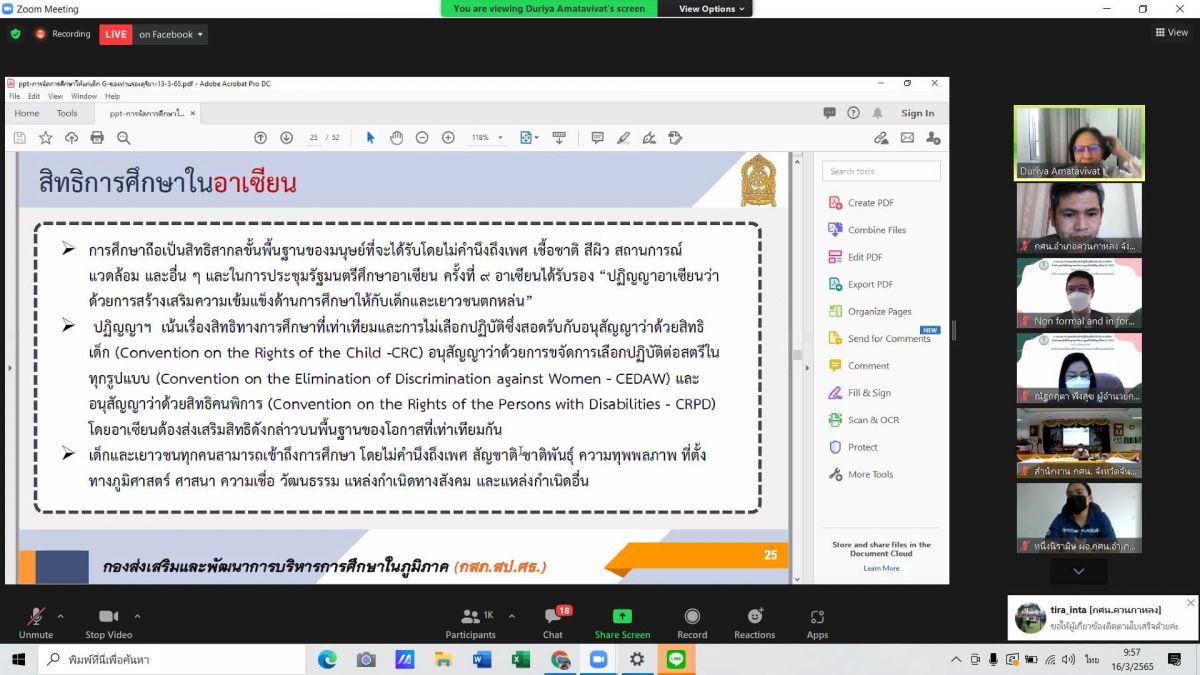Expand the on Facebook live dropdown

pos(171,34)
